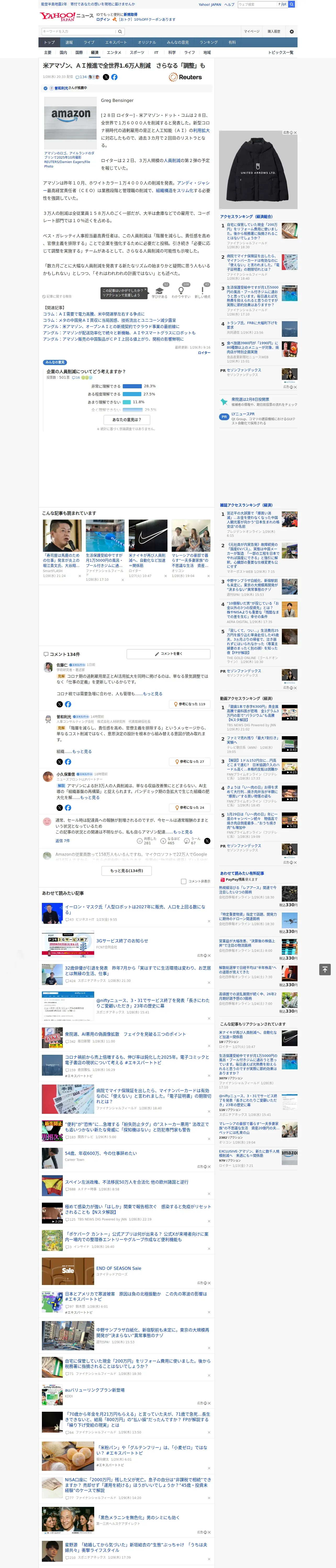Open related link コラム：ＡＩ需要で電力高騰

tap(93, 314)
